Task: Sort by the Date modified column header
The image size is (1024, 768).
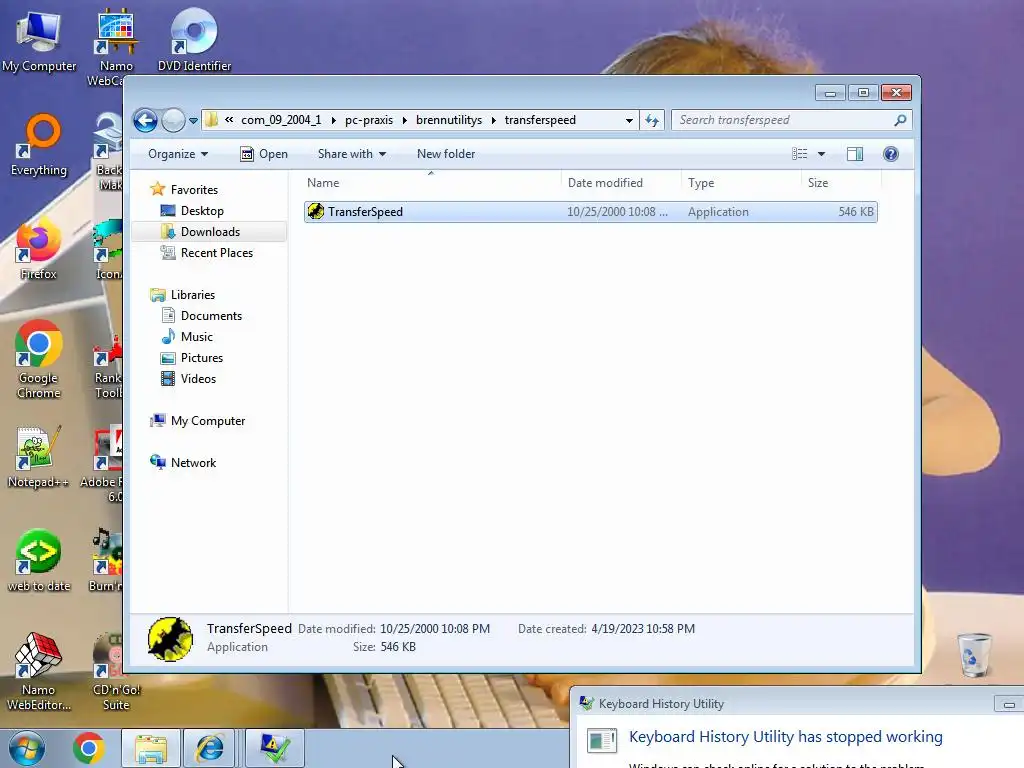Action: coord(620,183)
